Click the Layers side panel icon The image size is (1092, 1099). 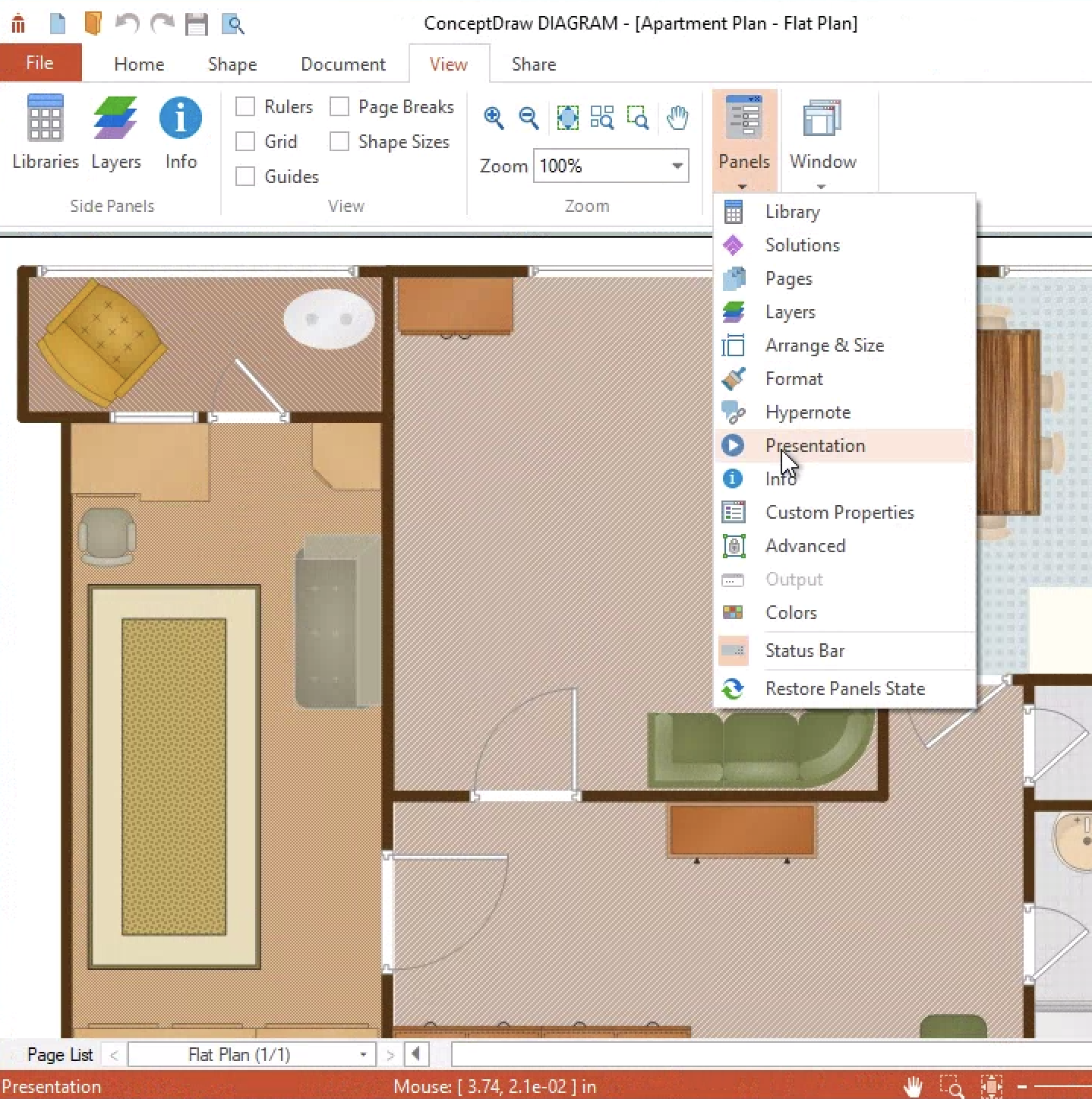[115, 131]
